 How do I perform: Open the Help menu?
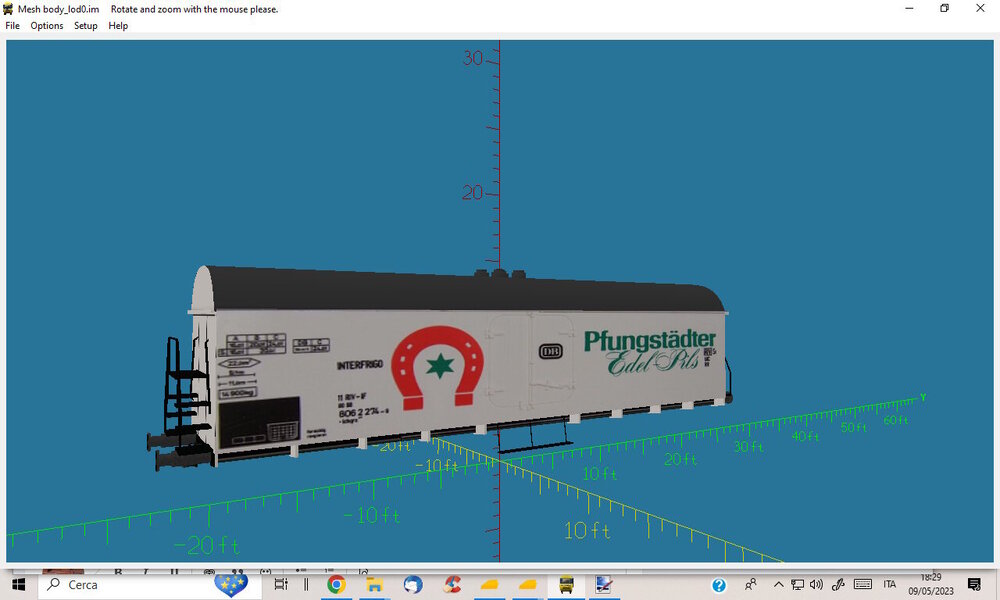tap(118, 26)
